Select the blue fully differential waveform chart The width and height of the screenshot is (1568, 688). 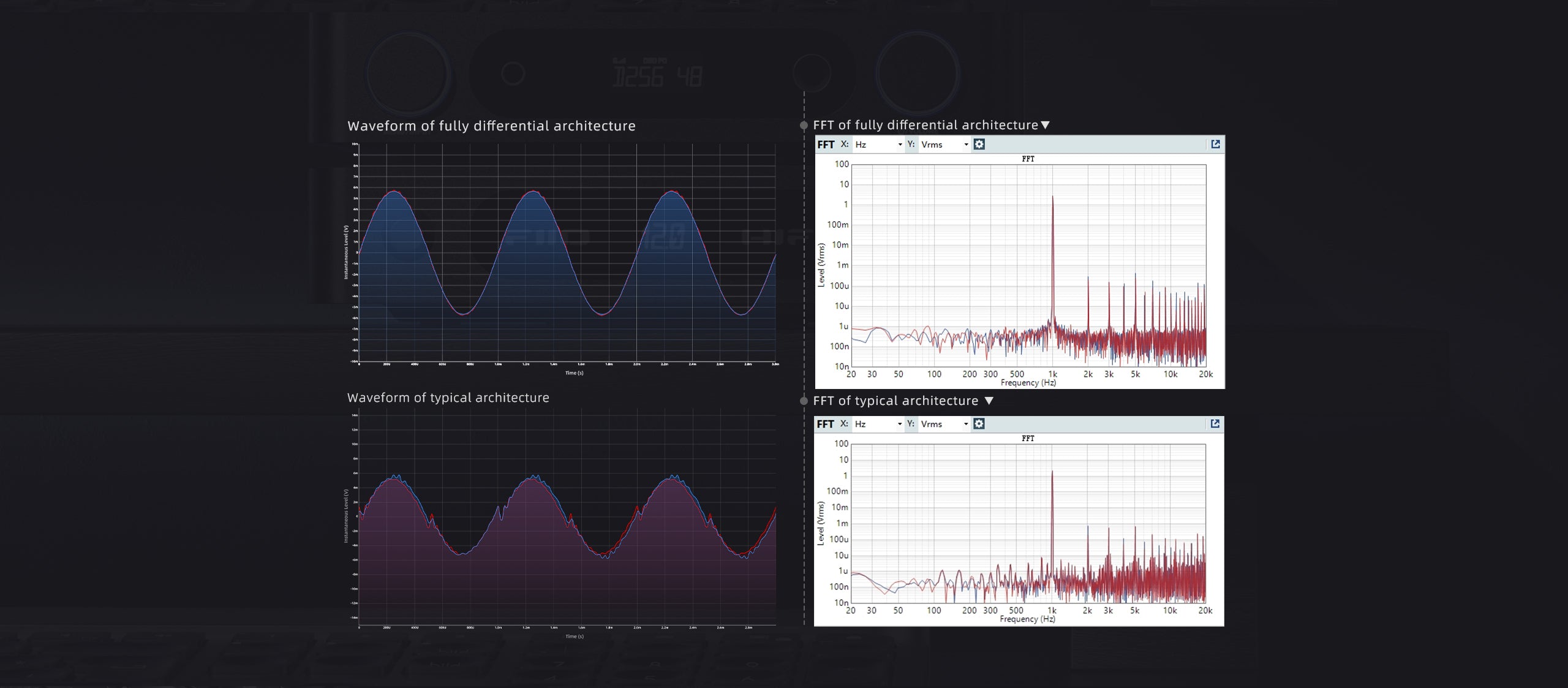(x=567, y=254)
